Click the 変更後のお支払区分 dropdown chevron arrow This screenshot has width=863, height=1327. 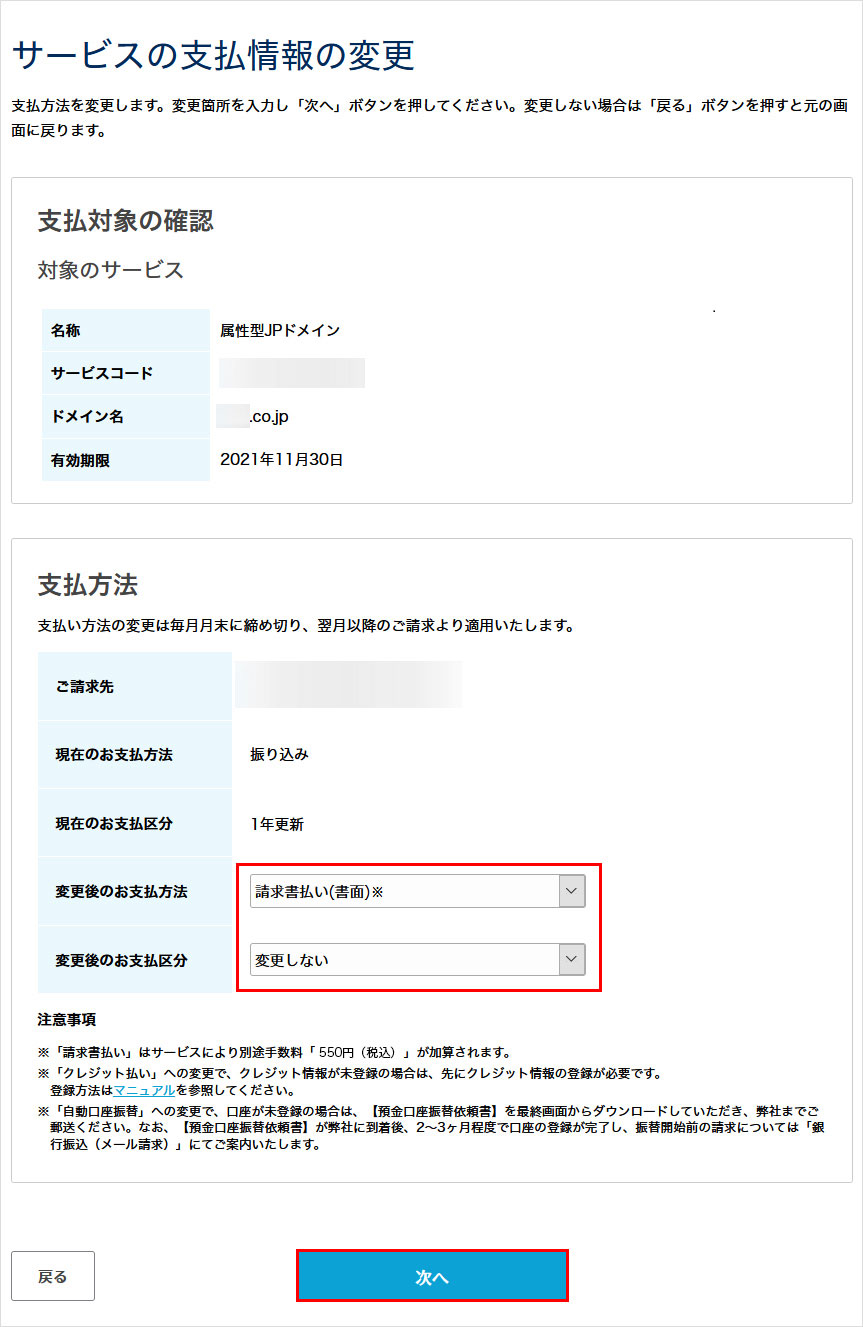pyautogui.click(x=571, y=959)
